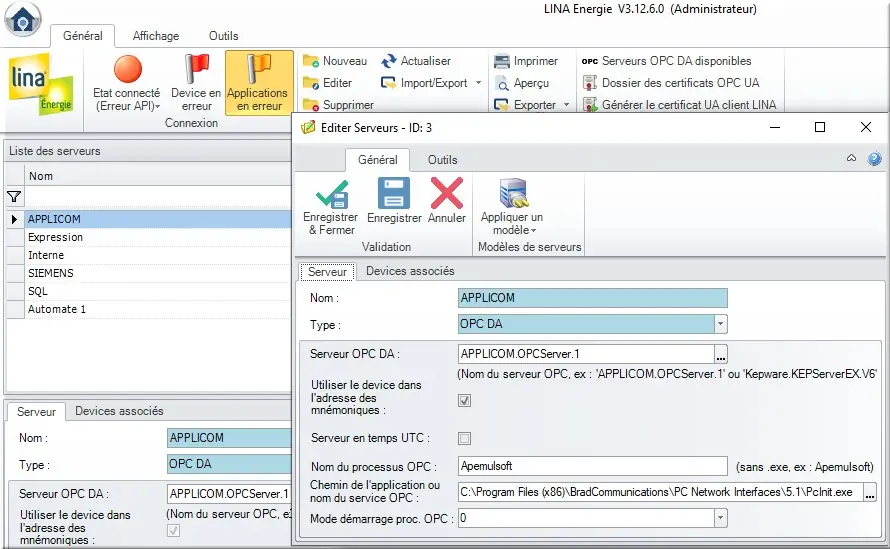Click Supprimer in main ribbon
The width and height of the screenshot is (890, 549).
(338, 105)
